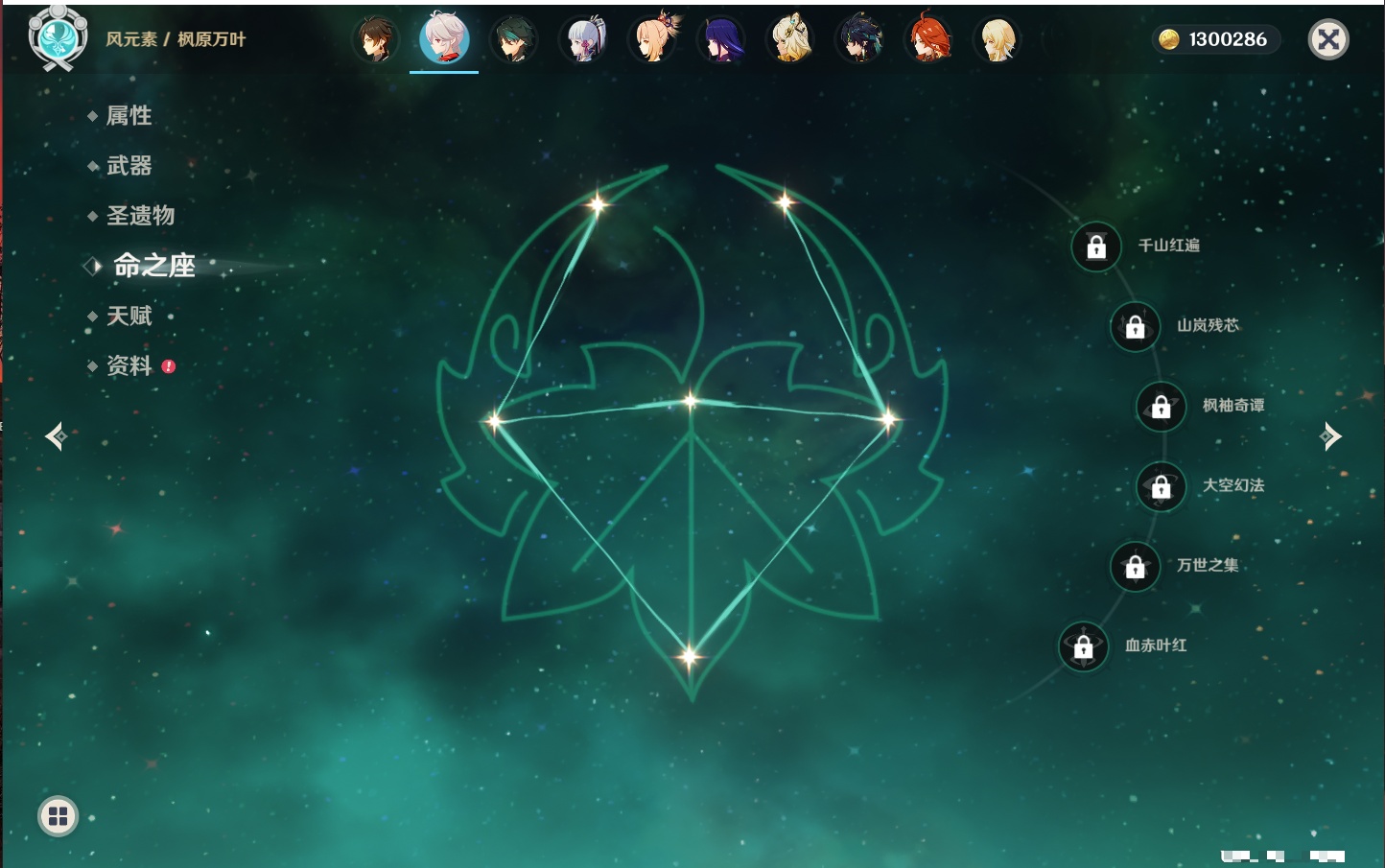Viewport: 1385px width, 868px height.
Task: Choose the seventh character portrait in the row
Action: [x=789, y=39]
